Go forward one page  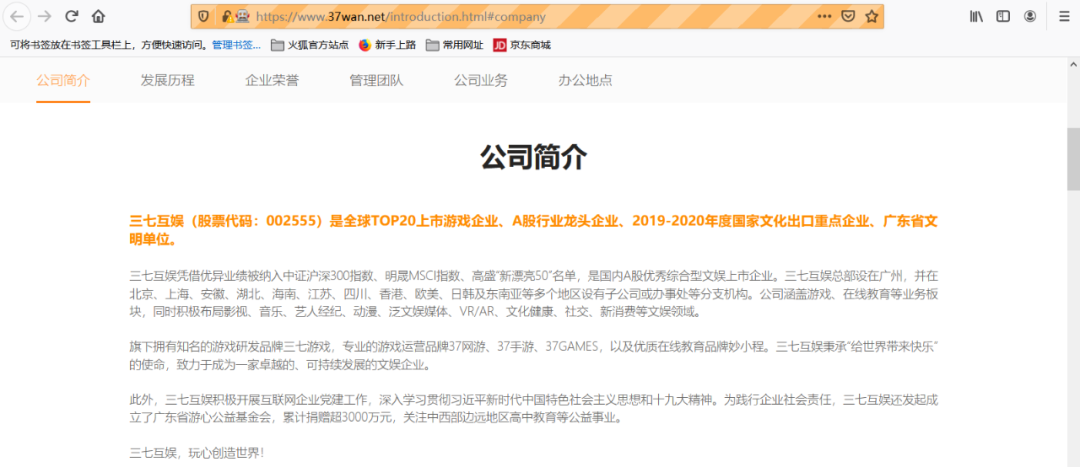click(x=44, y=16)
